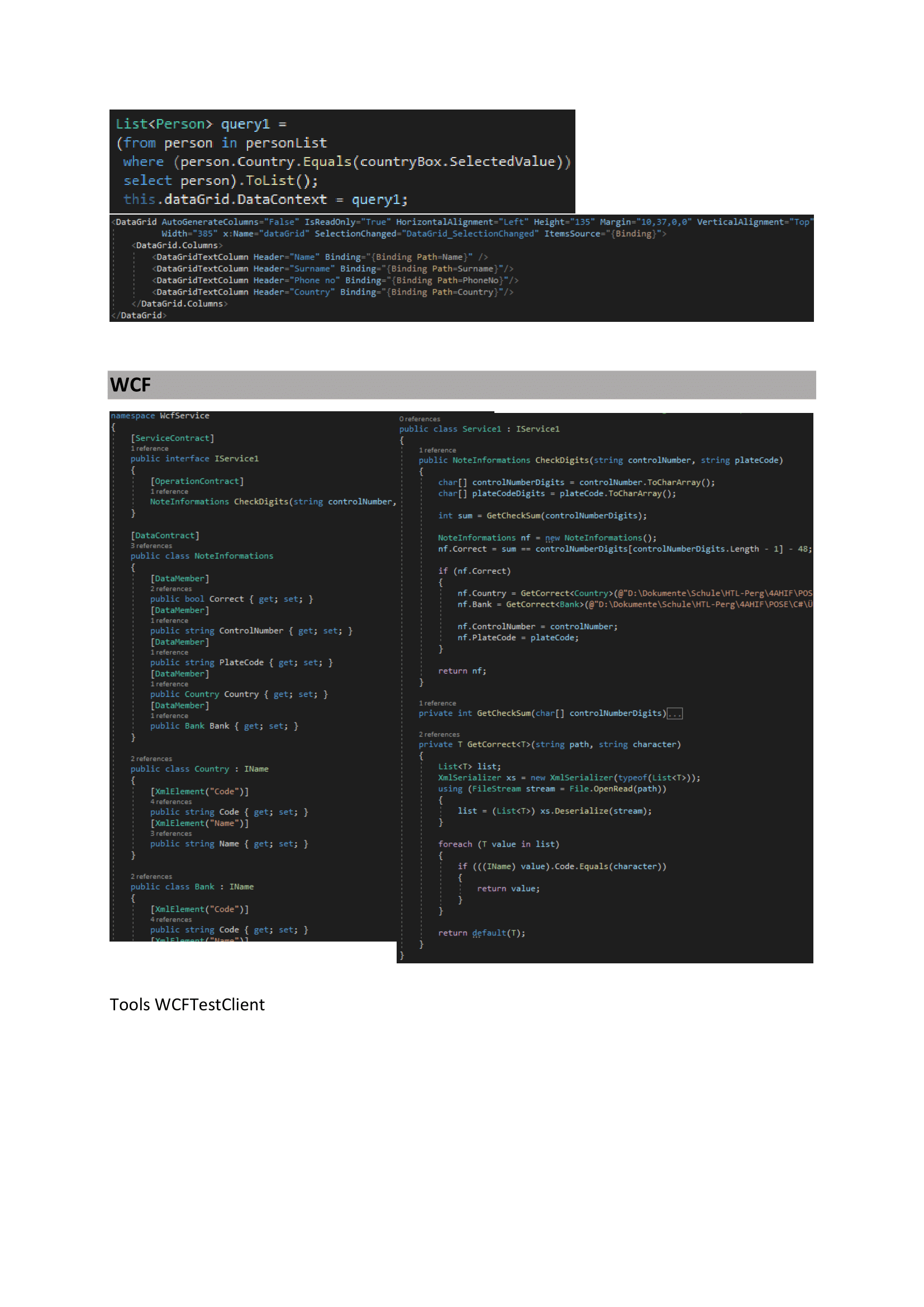
Task: Click the DataGrid AutoGenerateColumns="False" opening tag
Action: tap(462, 222)
